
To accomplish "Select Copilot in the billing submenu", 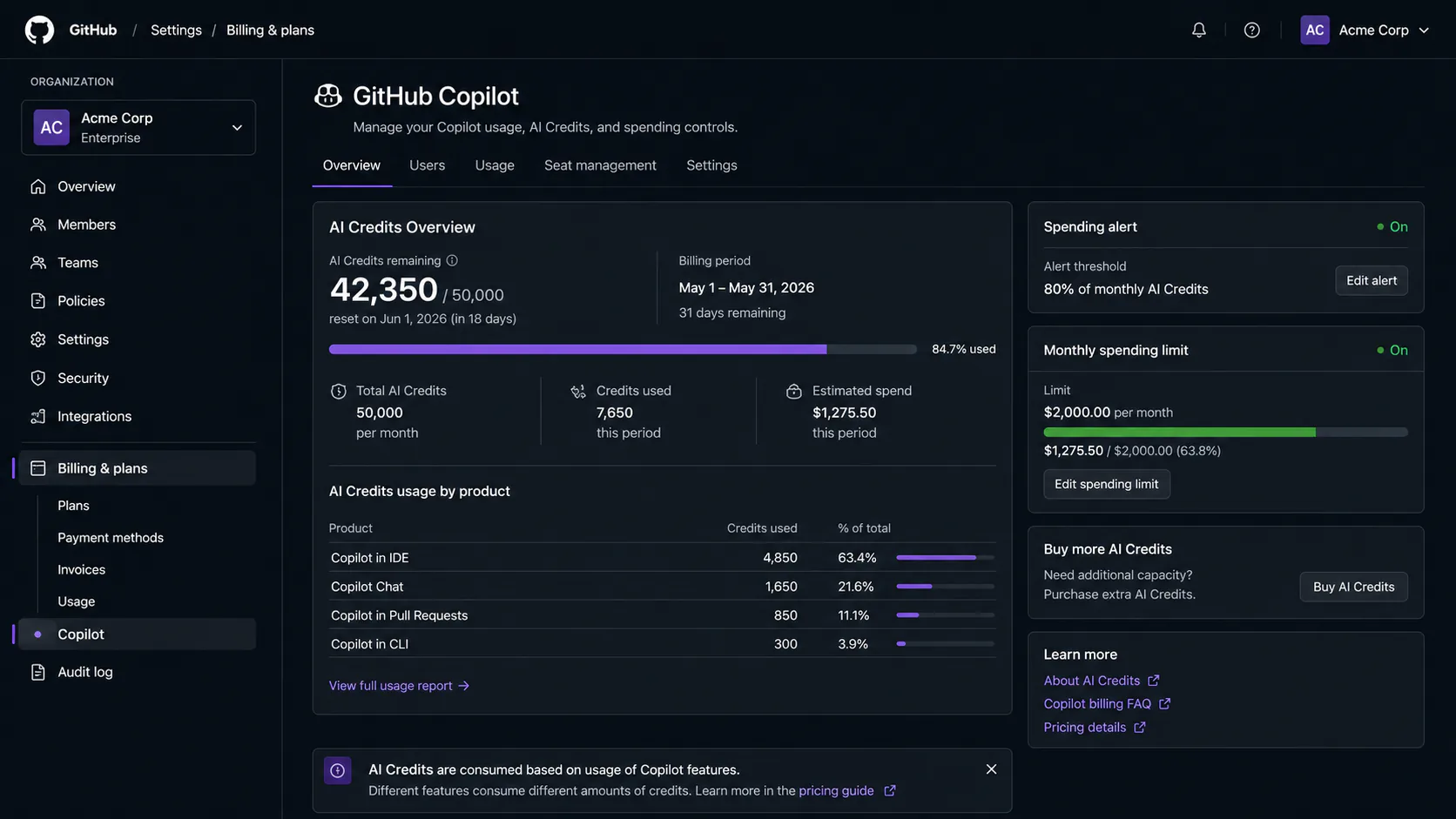I will click(138, 634).
